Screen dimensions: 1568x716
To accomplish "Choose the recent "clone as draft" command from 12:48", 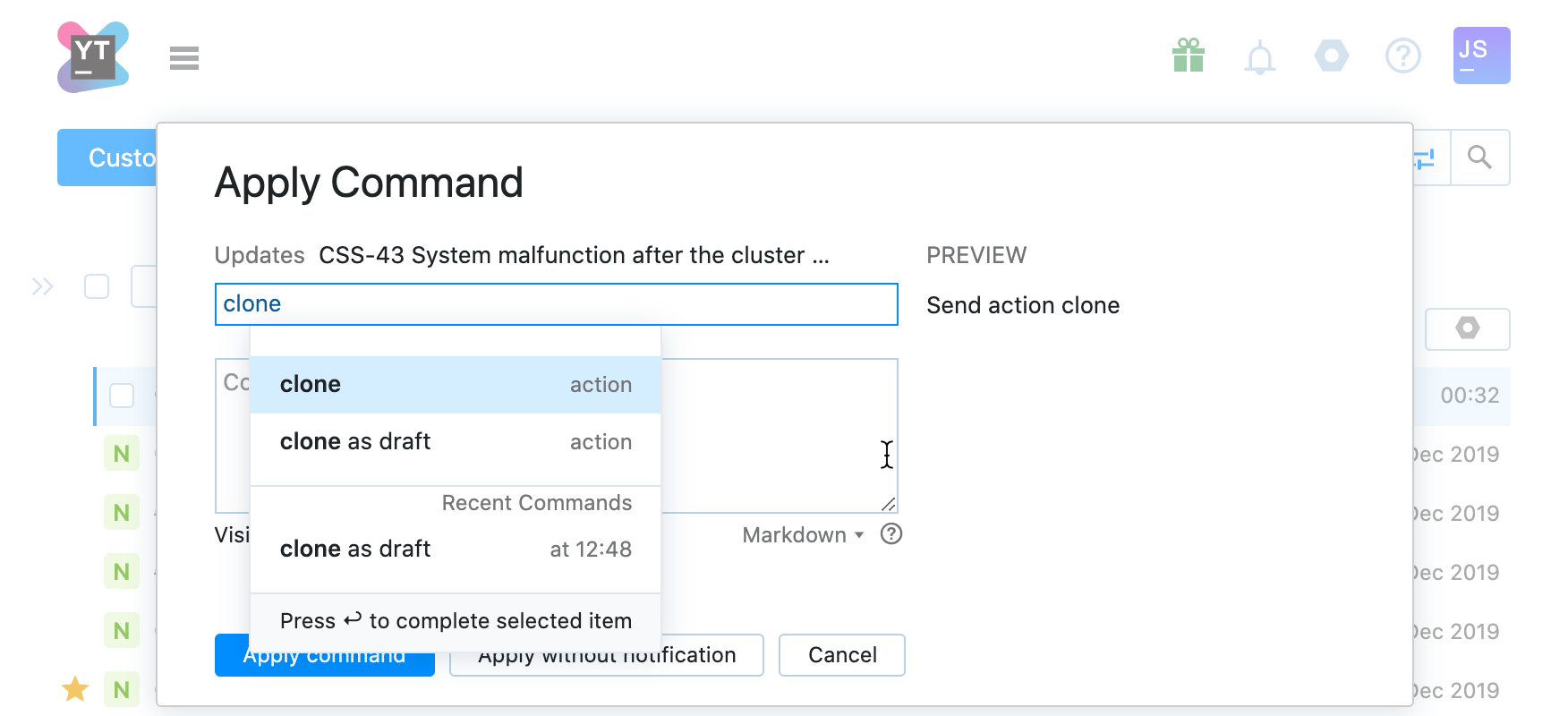I will coord(455,549).
